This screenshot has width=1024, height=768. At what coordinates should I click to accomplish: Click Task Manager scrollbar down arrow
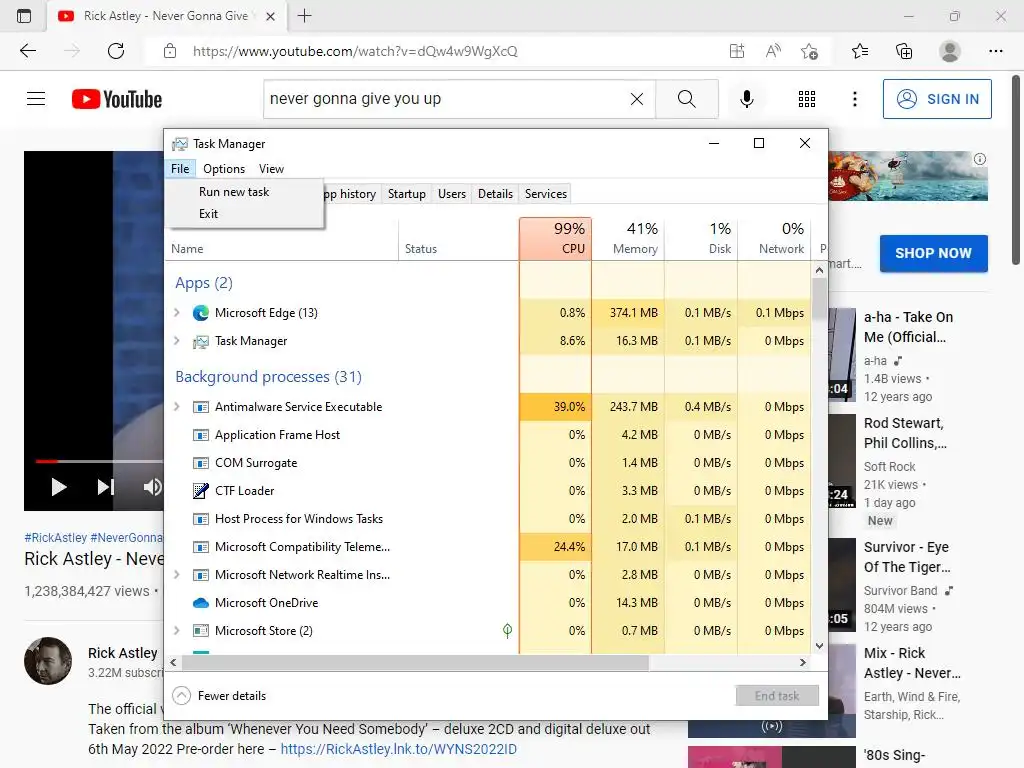pos(819,646)
